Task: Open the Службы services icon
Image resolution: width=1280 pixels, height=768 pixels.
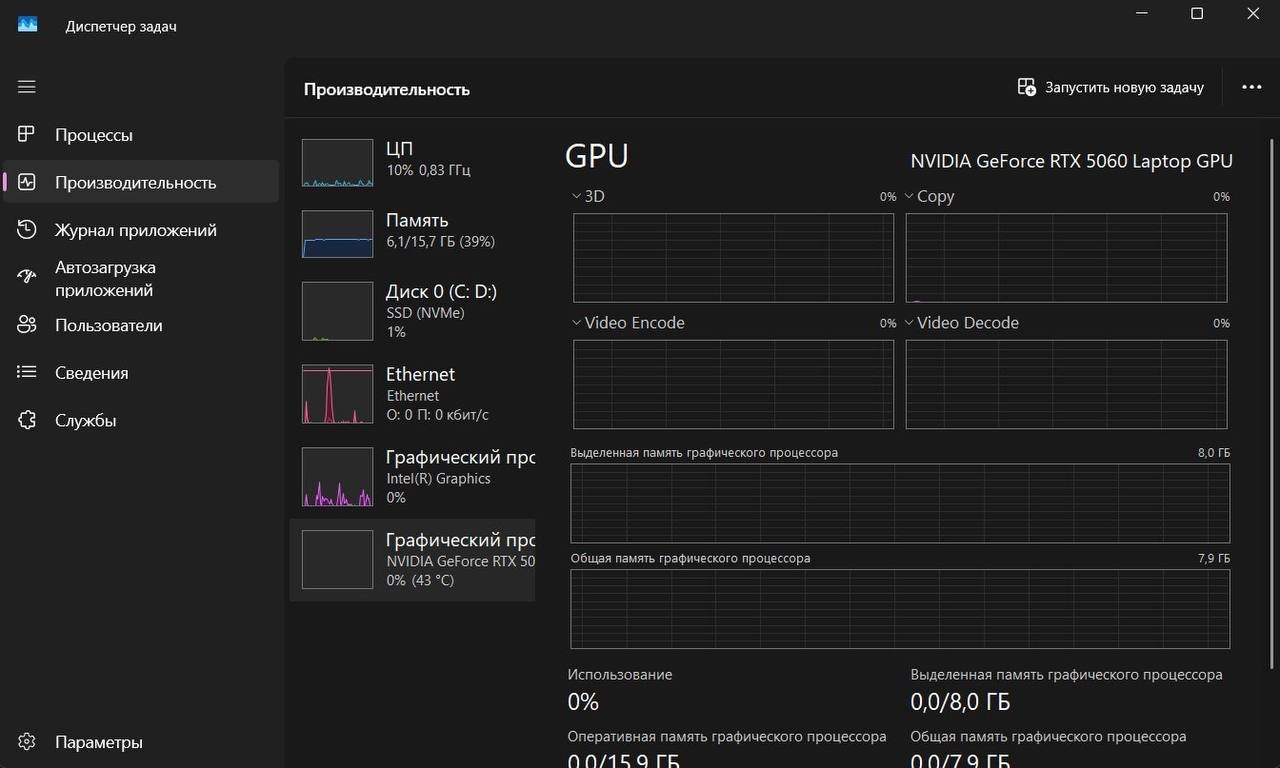Action: tap(27, 420)
